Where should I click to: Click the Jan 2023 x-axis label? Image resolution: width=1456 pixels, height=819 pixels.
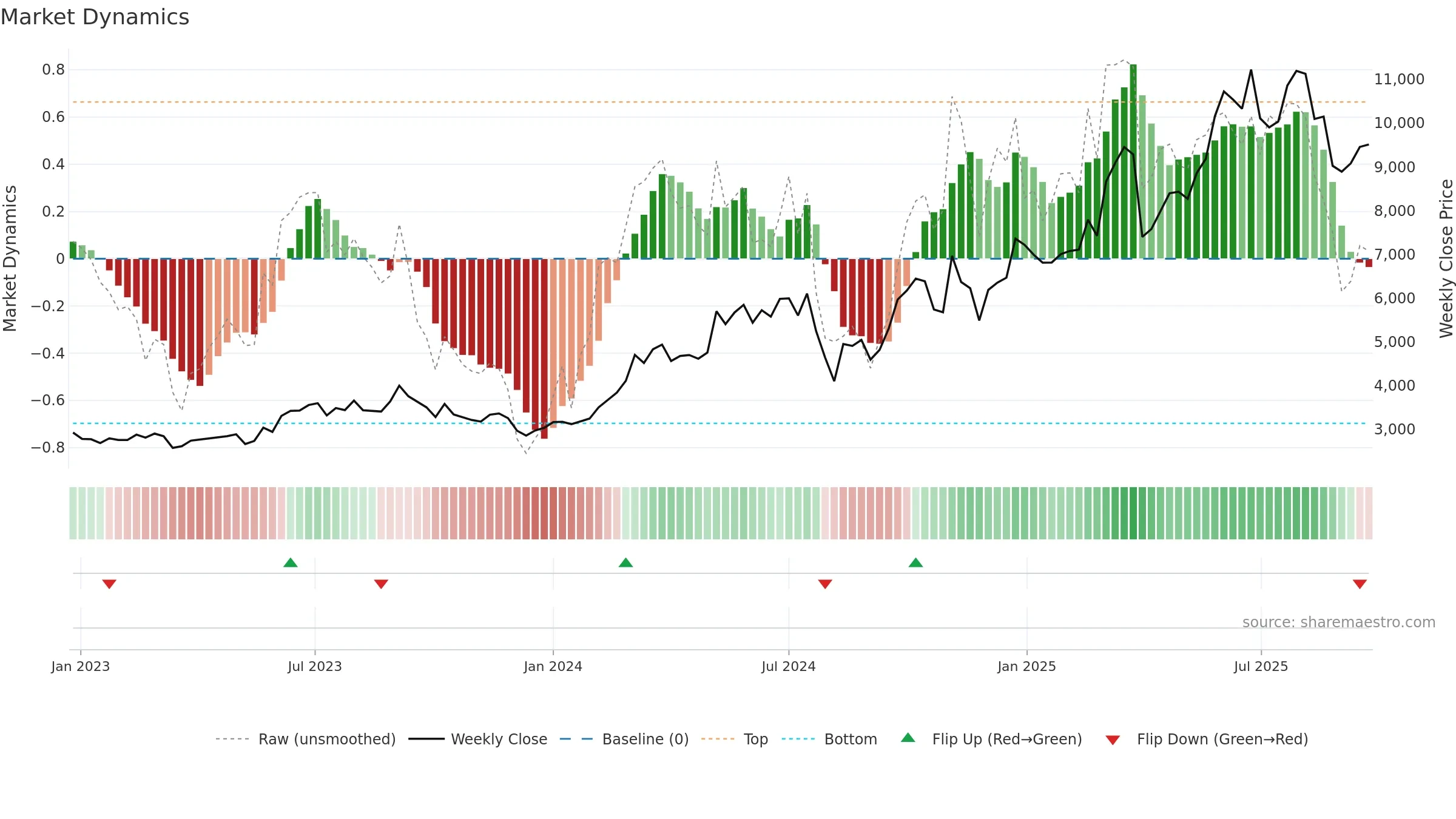[81, 666]
